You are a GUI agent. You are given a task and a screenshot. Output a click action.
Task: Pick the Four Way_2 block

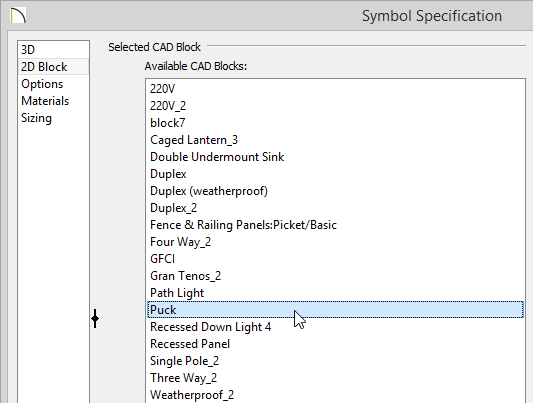(x=335, y=242)
